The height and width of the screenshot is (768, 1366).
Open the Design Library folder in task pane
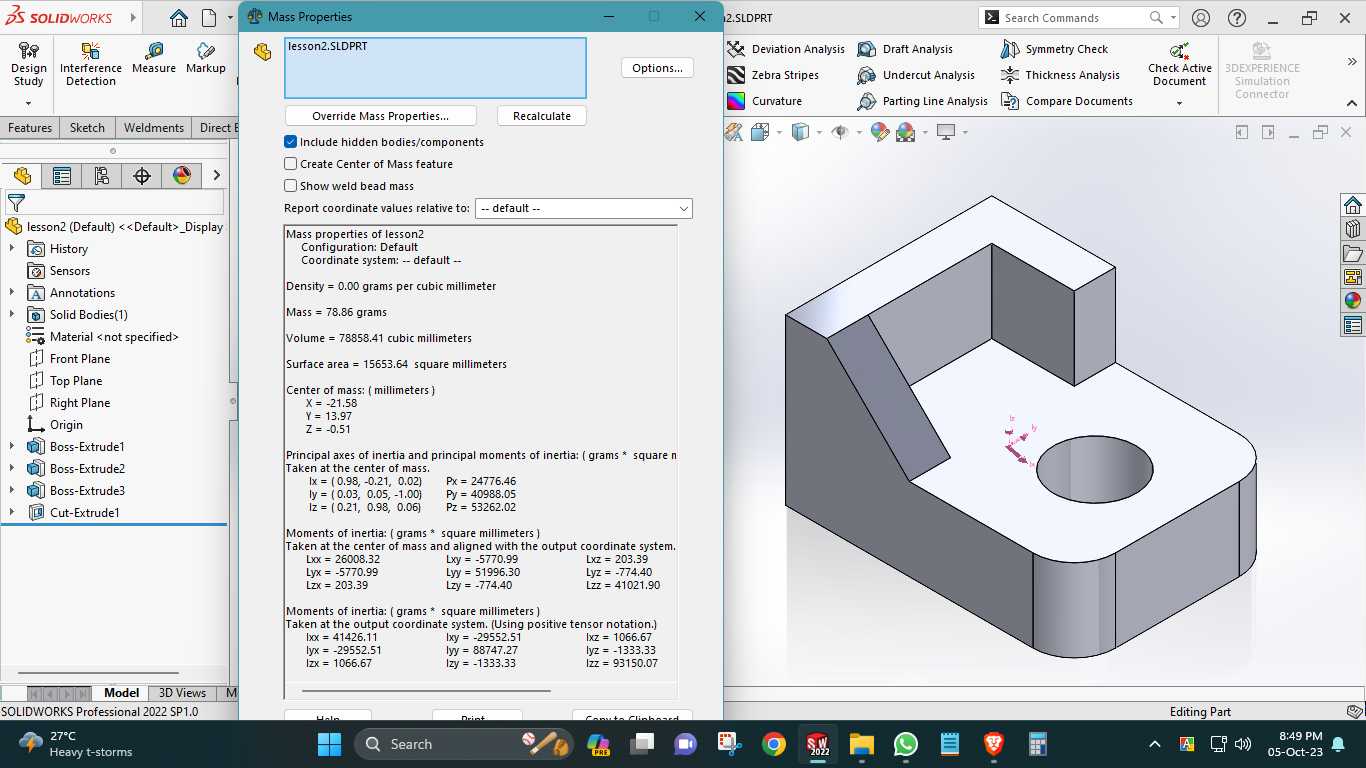tap(1353, 253)
